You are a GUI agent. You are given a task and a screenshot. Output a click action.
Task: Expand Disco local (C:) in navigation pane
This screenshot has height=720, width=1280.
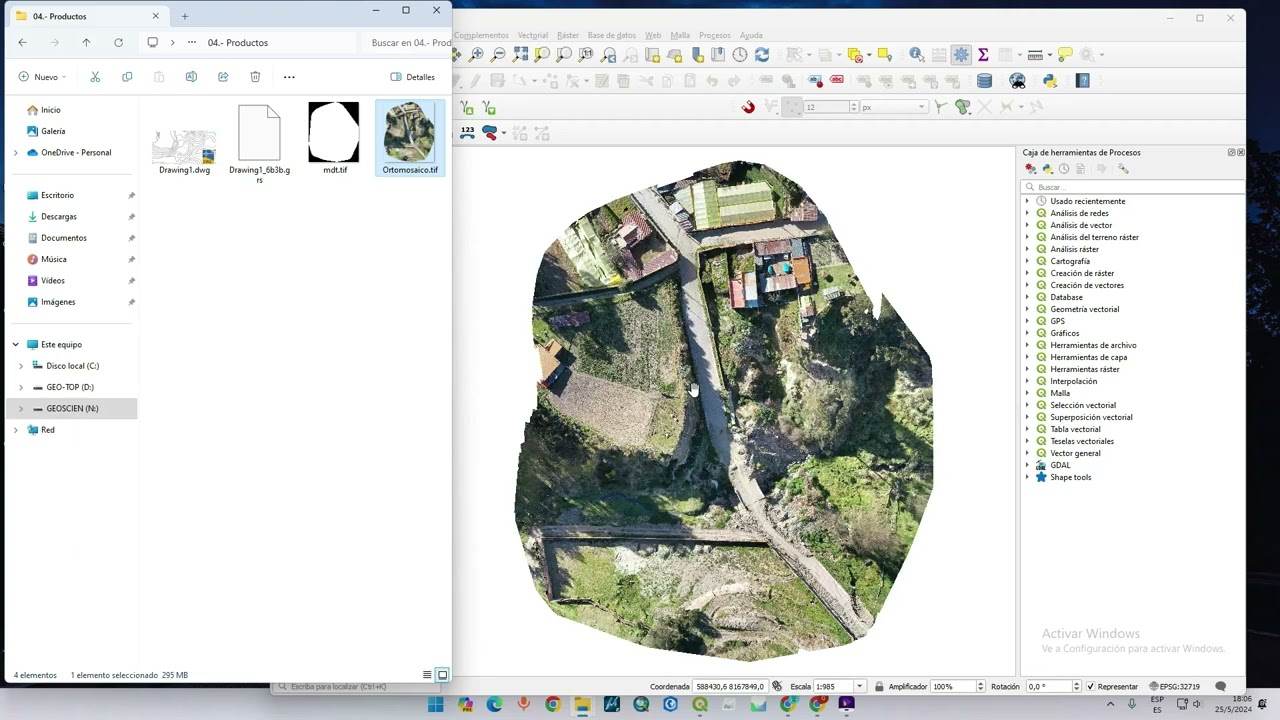pyautogui.click(x=21, y=366)
